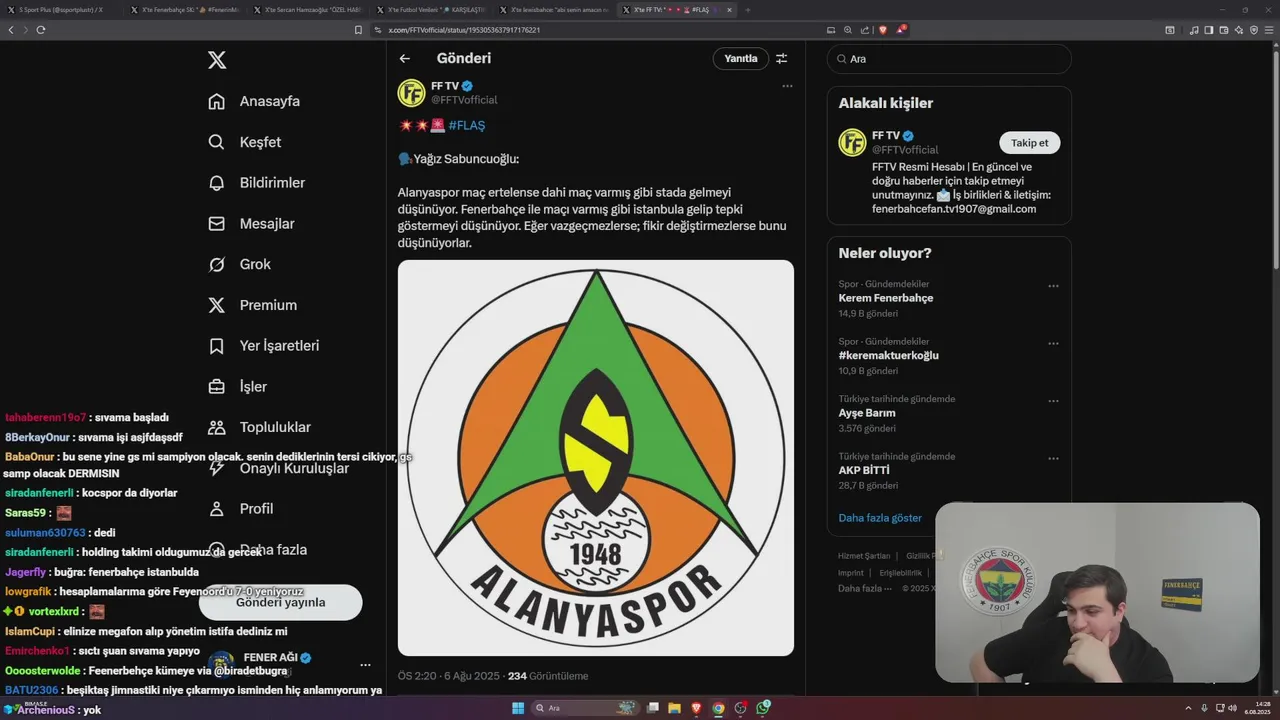Click the Hizmet Şartları footer link
1280x720 pixels.
coord(864,556)
